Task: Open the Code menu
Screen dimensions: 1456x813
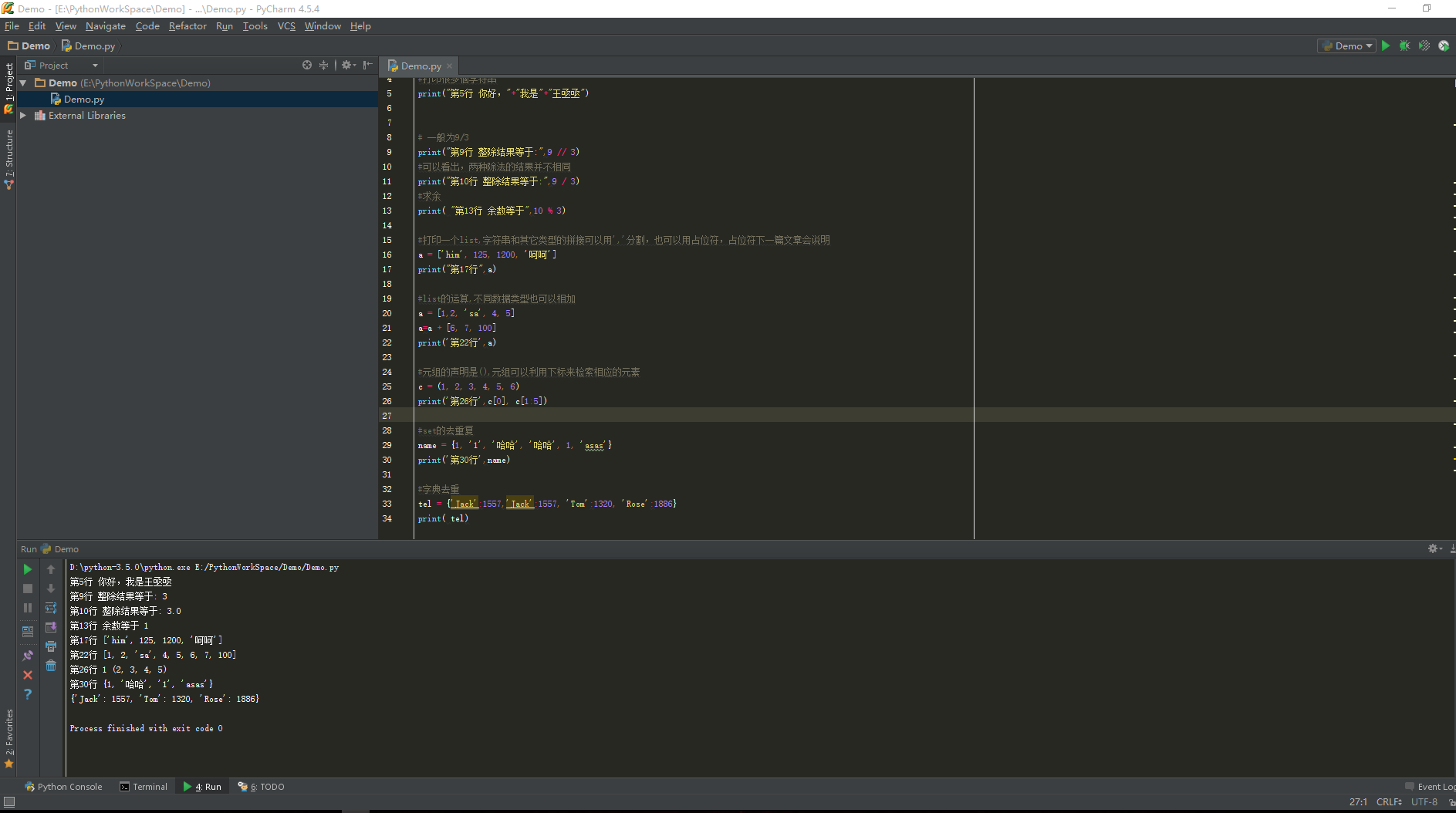Action: [147, 26]
